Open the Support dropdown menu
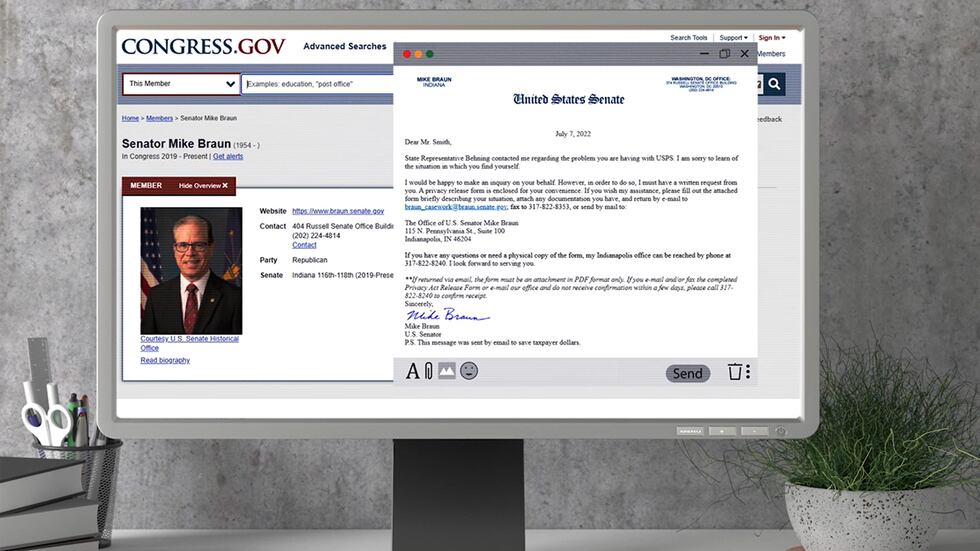 (733, 38)
